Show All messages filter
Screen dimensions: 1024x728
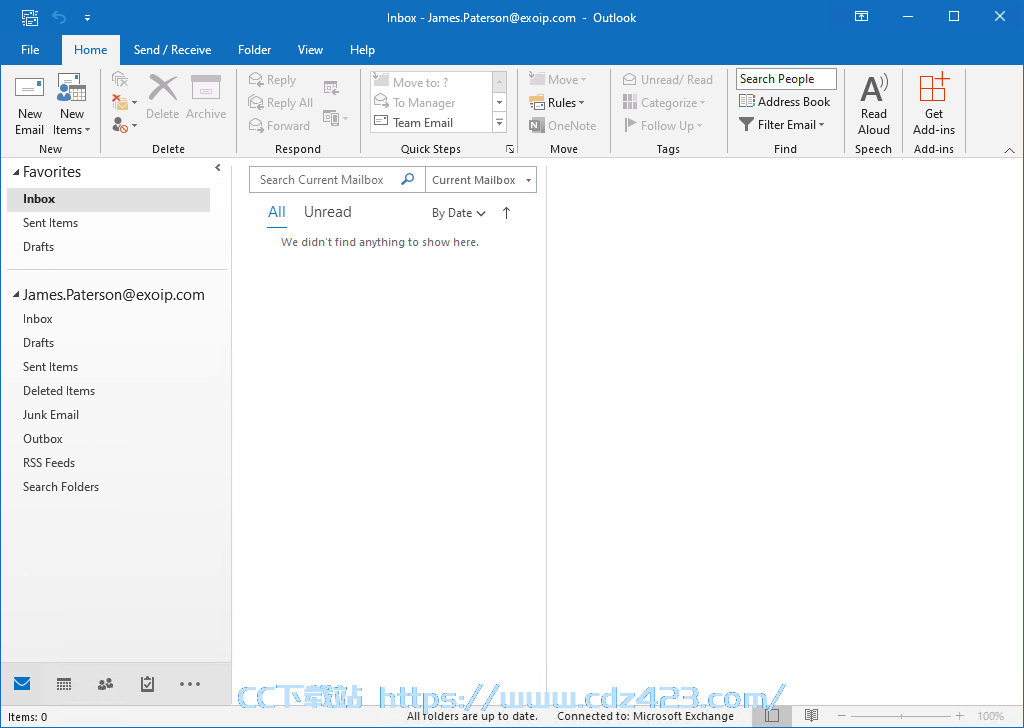277,212
